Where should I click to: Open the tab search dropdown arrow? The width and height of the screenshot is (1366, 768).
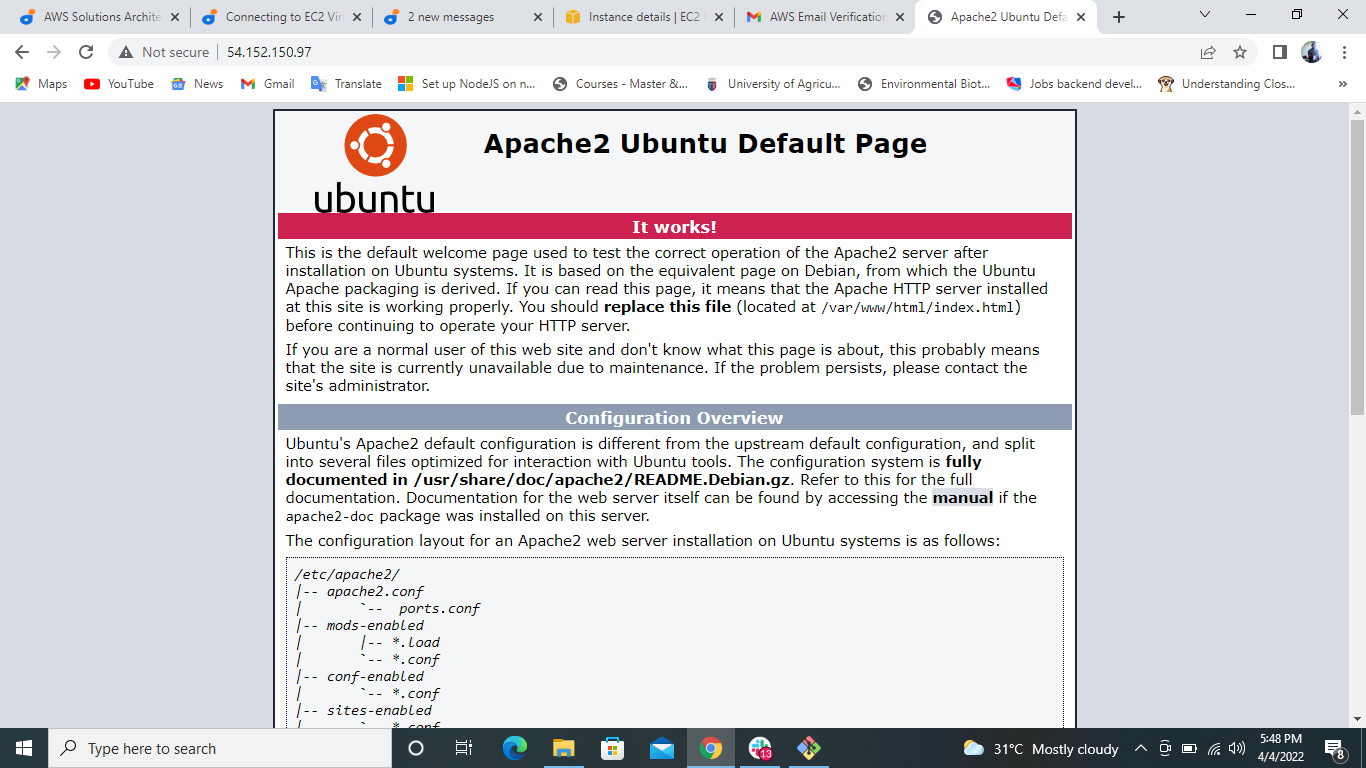(x=1204, y=15)
